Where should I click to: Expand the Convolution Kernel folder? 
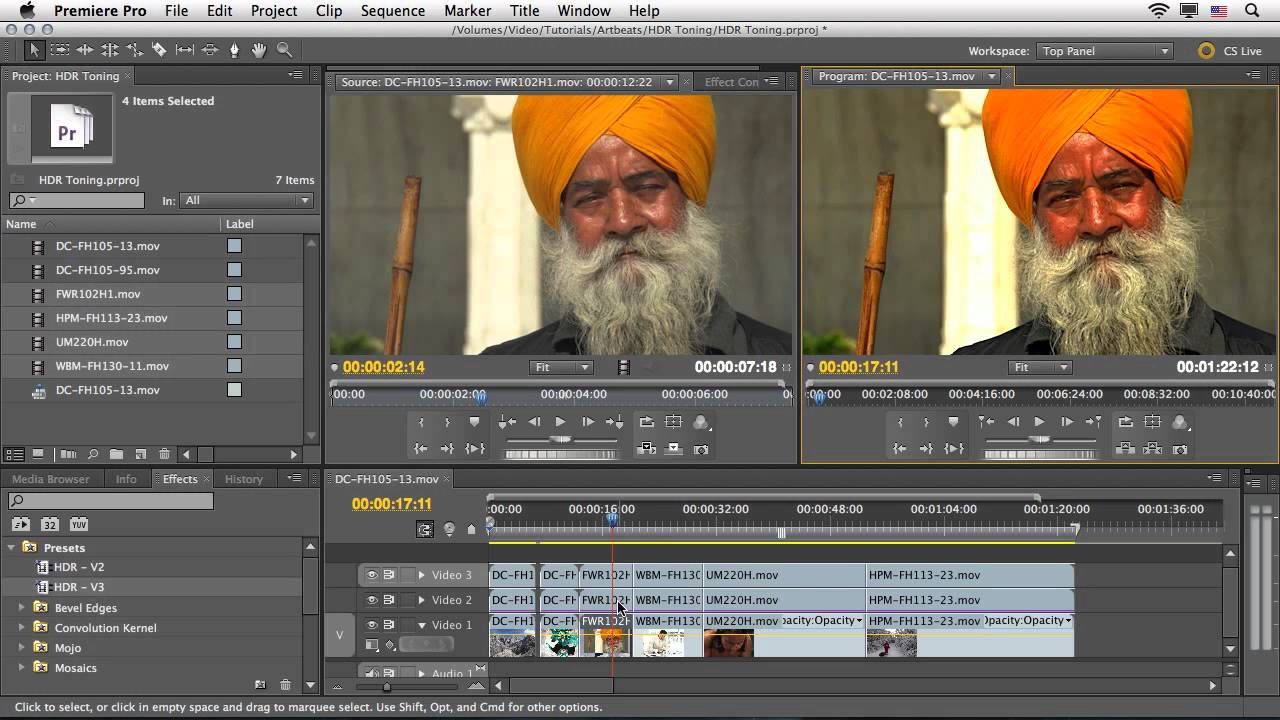click(22, 628)
